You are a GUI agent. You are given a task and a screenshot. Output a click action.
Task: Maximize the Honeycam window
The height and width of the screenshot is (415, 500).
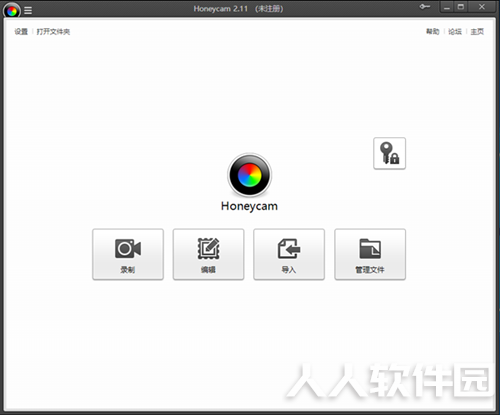click(x=461, y=7)
